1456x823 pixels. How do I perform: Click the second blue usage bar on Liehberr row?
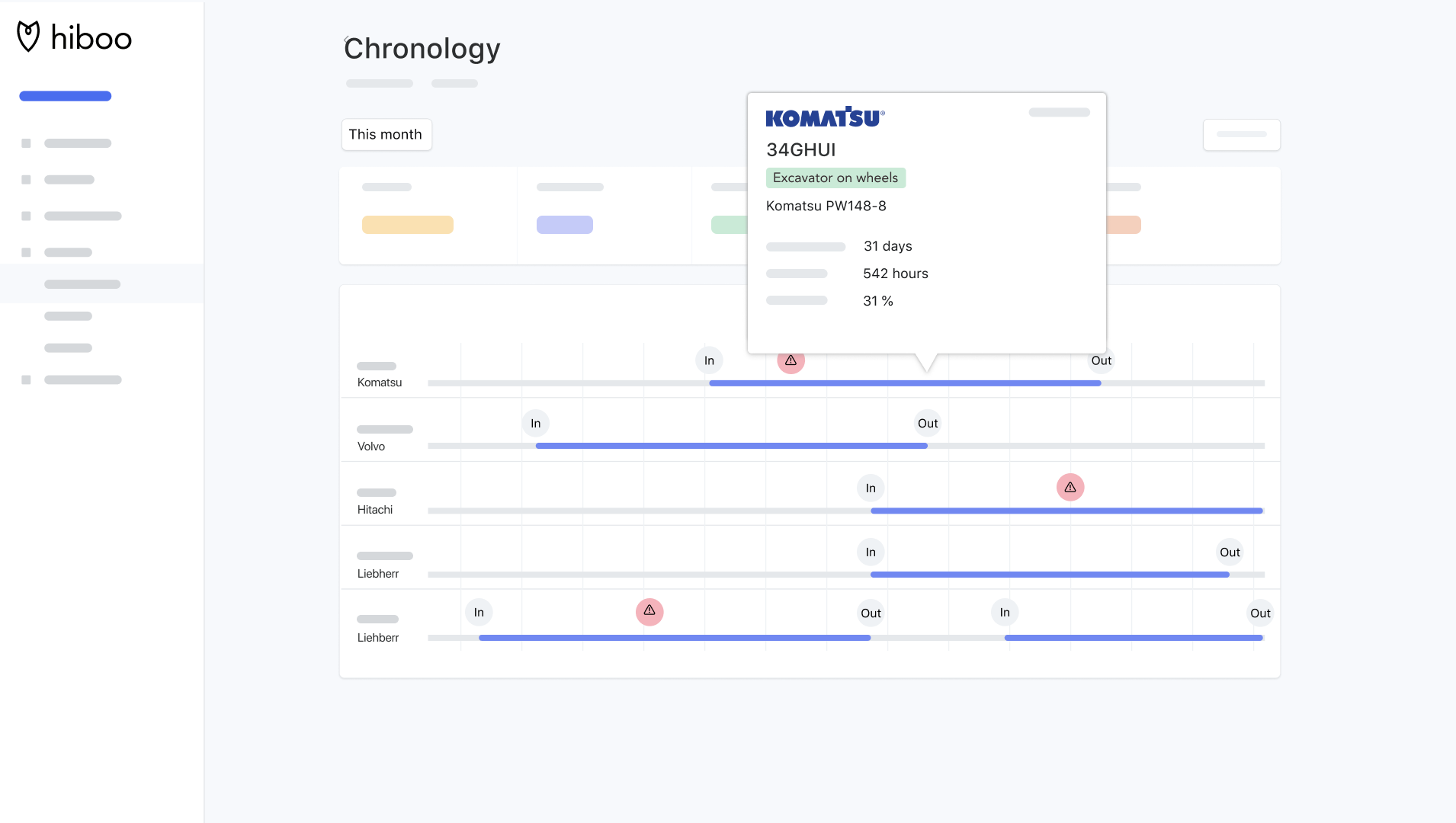click(1134, 638)
